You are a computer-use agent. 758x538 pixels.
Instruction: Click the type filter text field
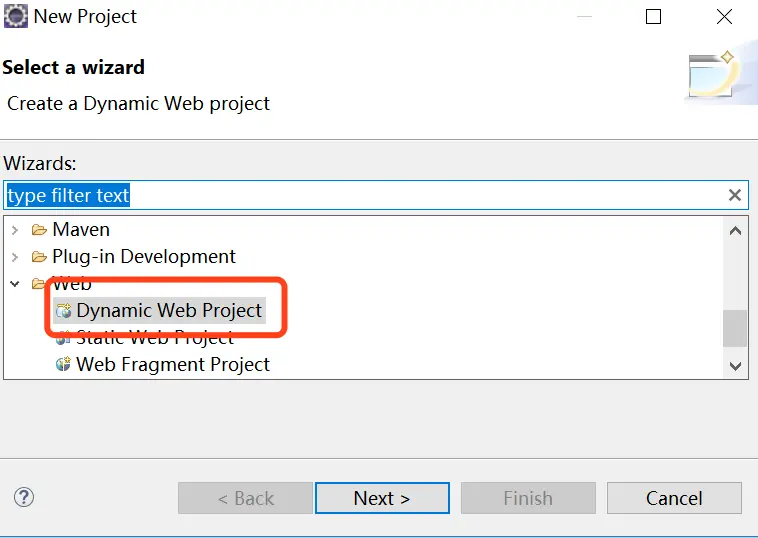click(x=360, y=195)
